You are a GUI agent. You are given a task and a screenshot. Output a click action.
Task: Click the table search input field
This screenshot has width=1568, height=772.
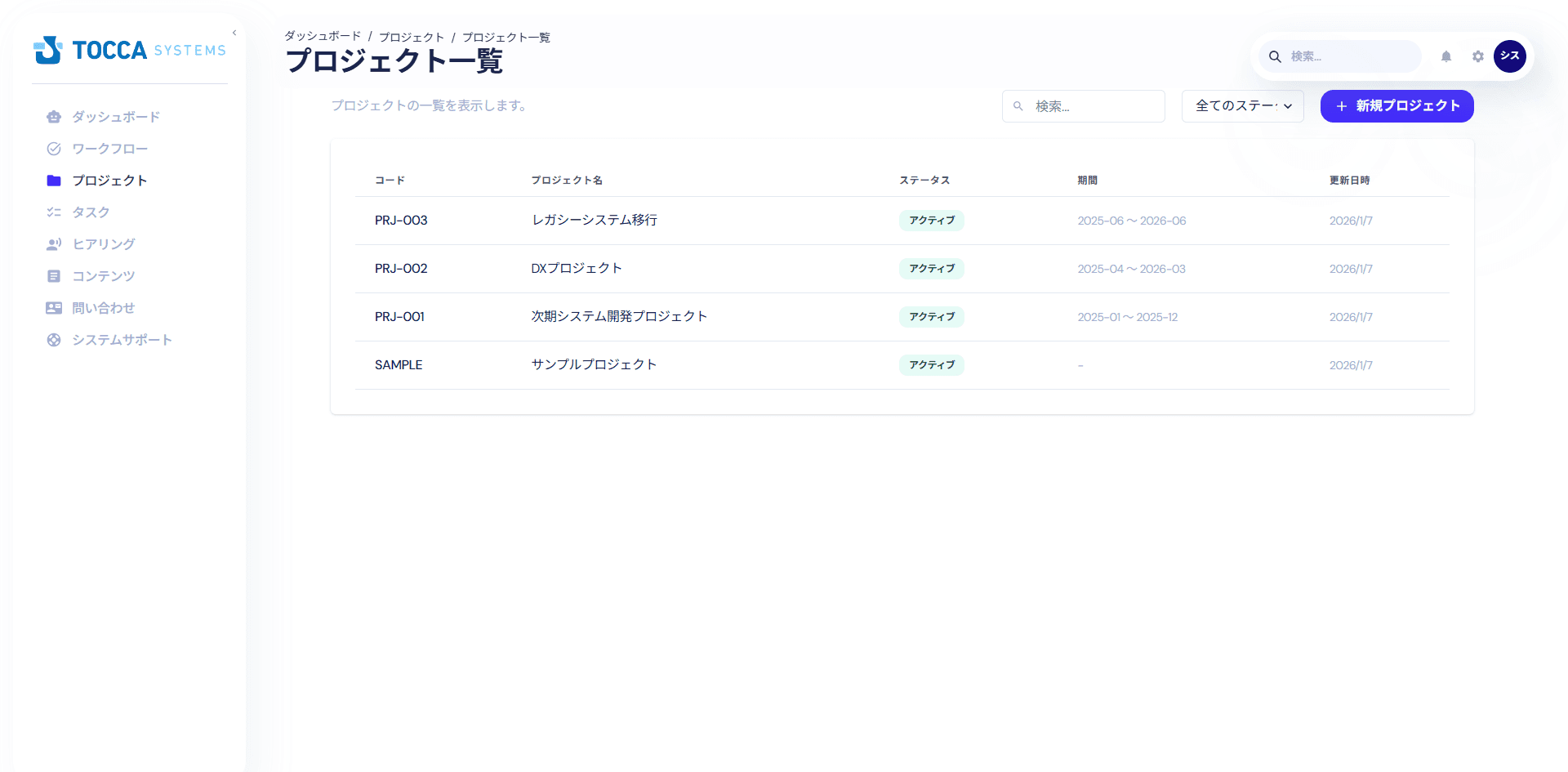click(x=1084, y=106)
